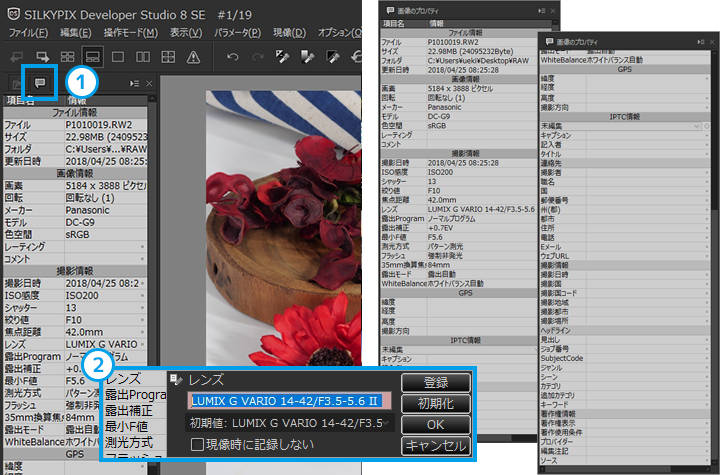Select the コメント row in left panel

pos(75,259)
